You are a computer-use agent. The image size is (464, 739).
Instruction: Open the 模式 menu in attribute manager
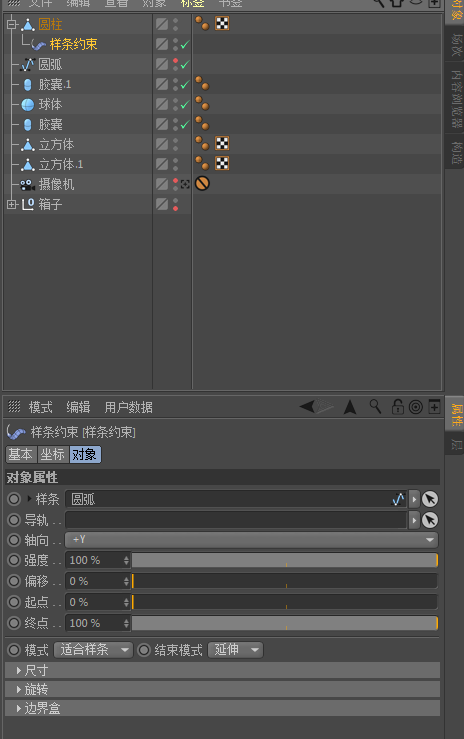pos(41,407)
